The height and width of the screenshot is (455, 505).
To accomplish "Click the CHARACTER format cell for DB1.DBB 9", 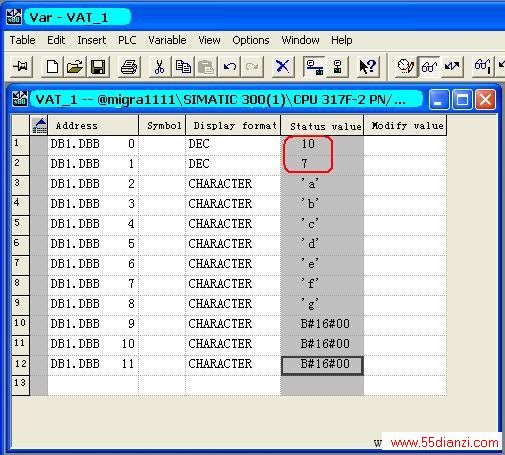I will [233, 324].
